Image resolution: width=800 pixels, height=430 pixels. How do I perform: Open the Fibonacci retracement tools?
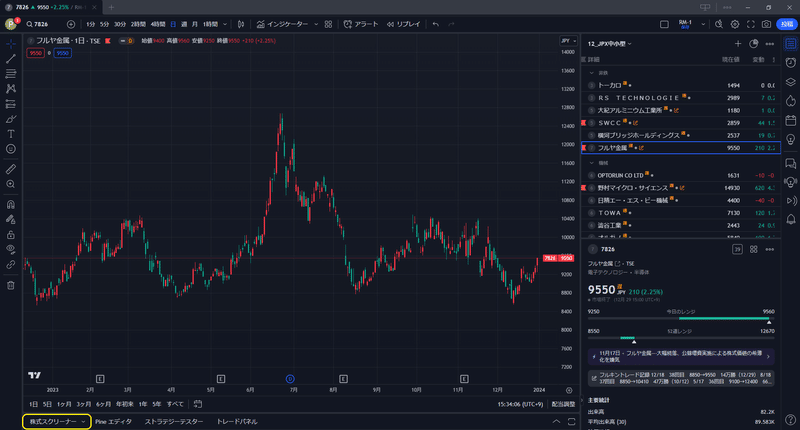(x=11, y=74)
